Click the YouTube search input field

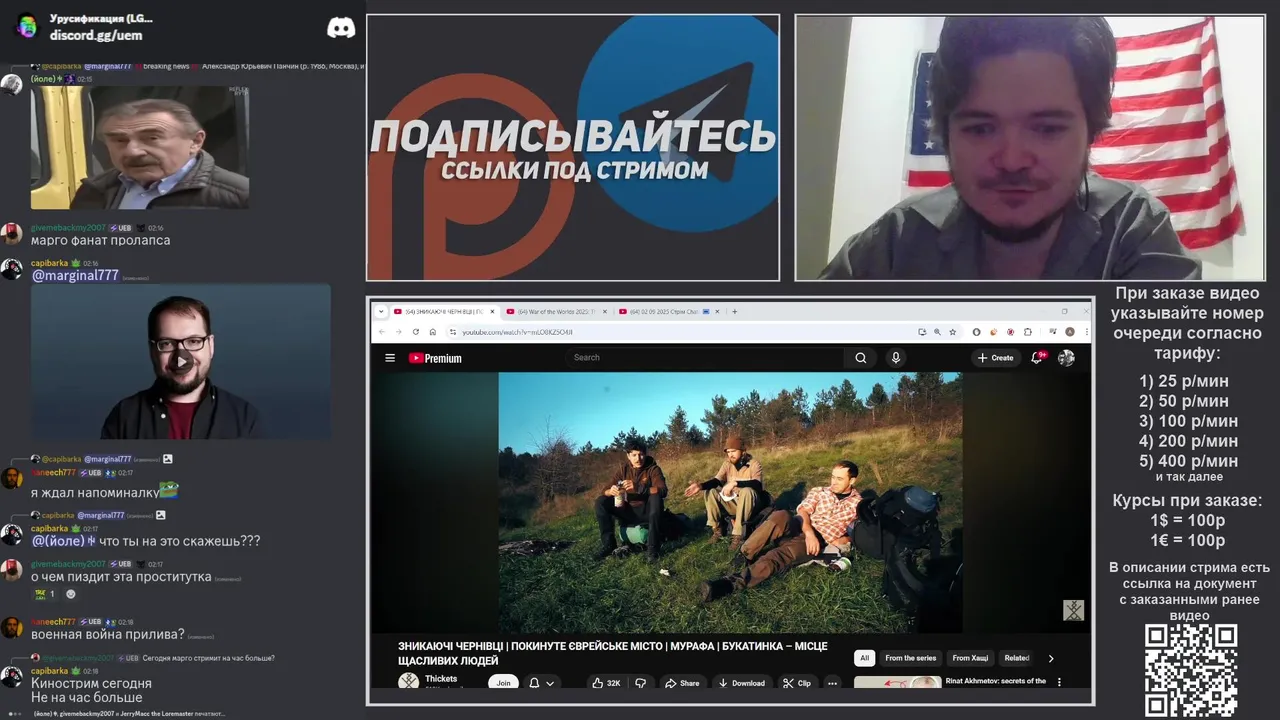(705, 358)
